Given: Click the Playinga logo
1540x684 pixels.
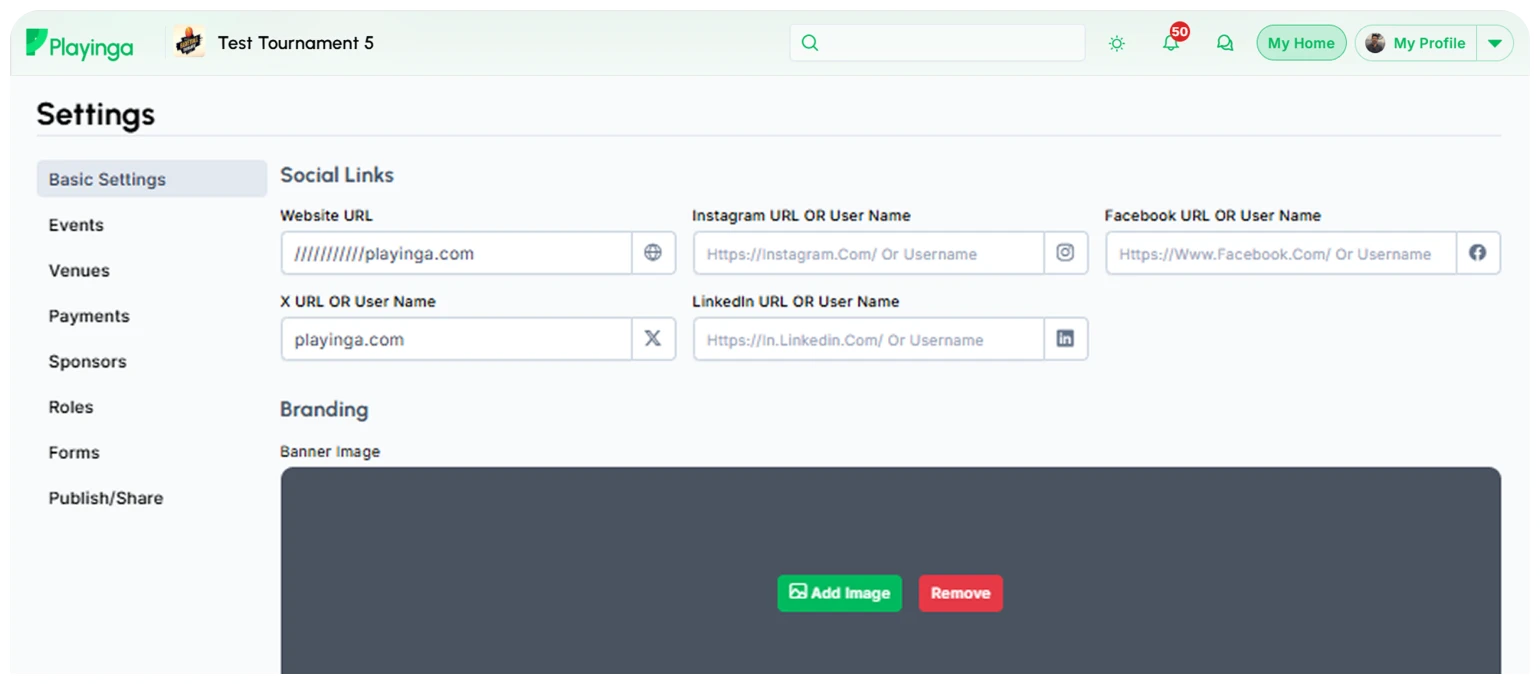Looking at the screenshot, I should coord(80,44).
